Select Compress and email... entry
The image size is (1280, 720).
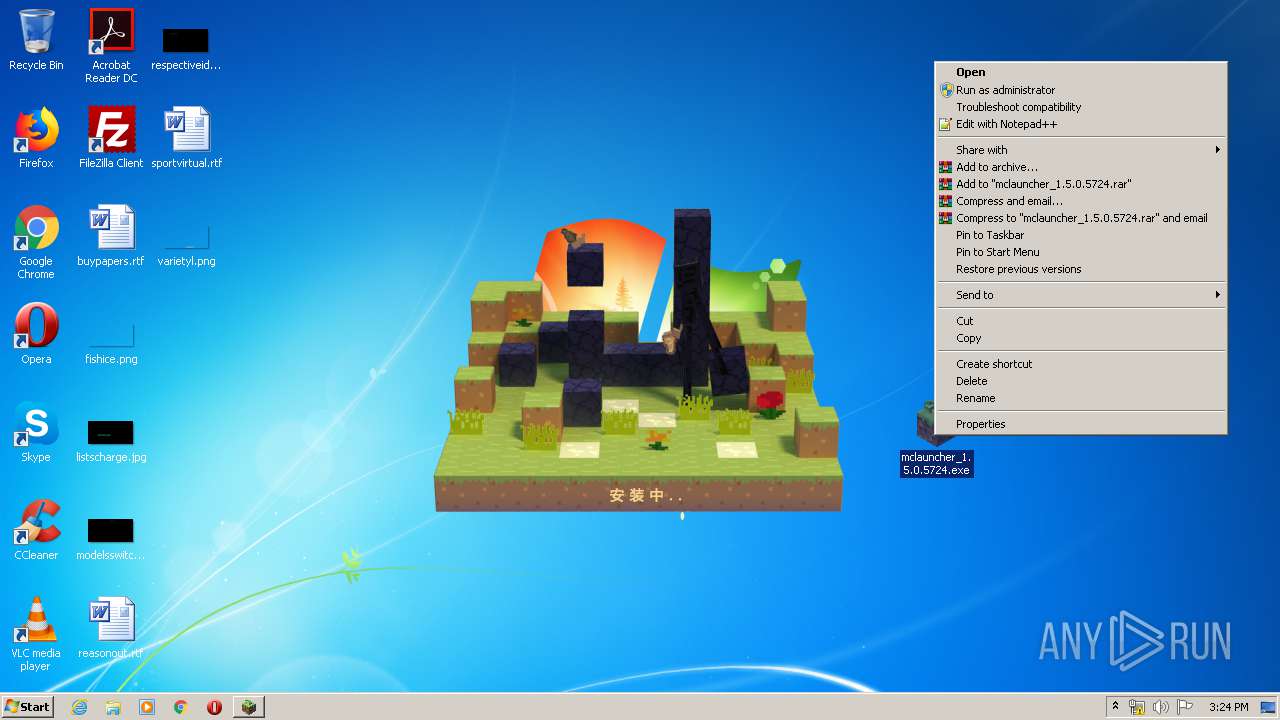1080,201
